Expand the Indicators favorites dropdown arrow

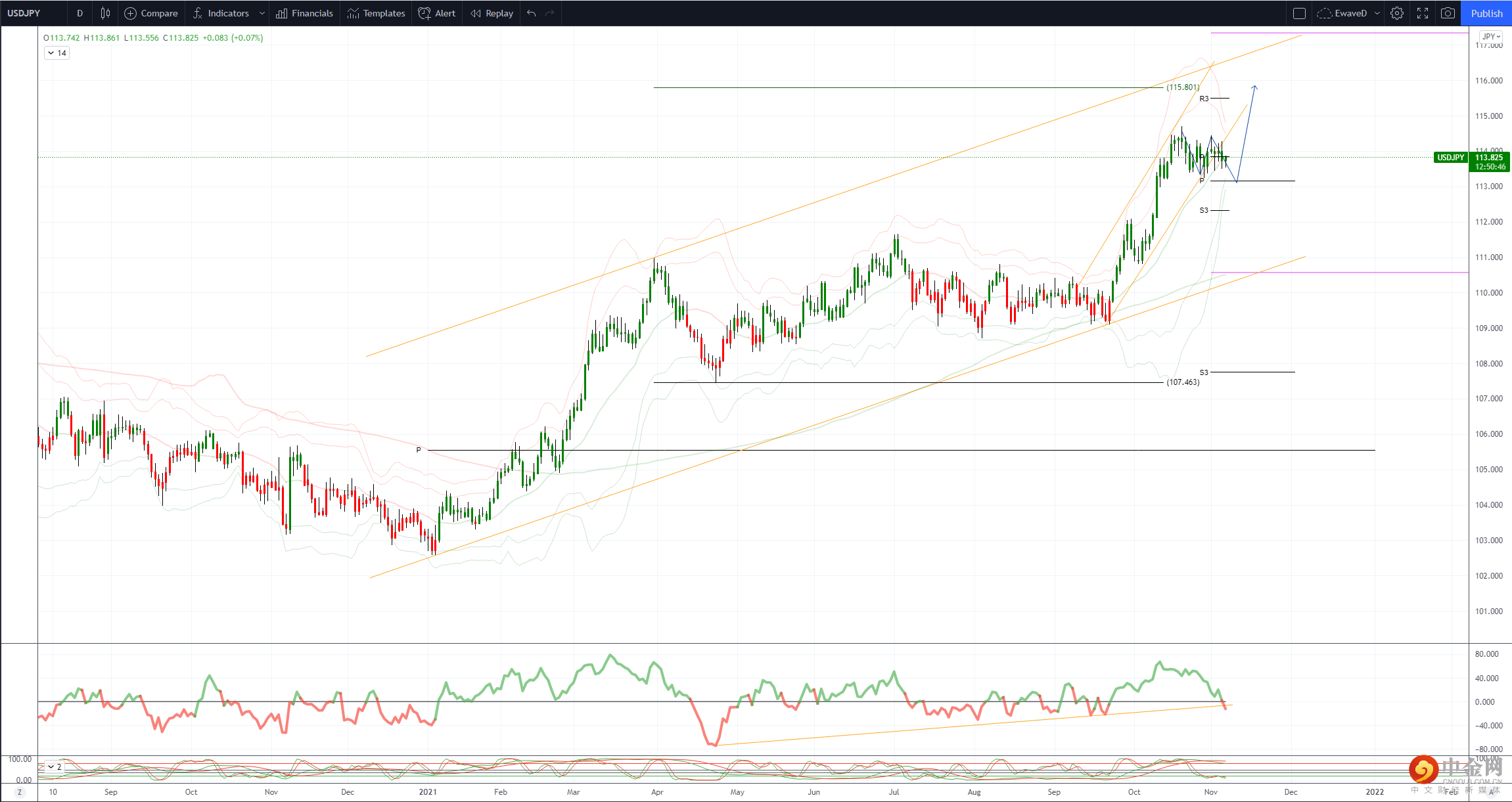[x=262, y=13]
